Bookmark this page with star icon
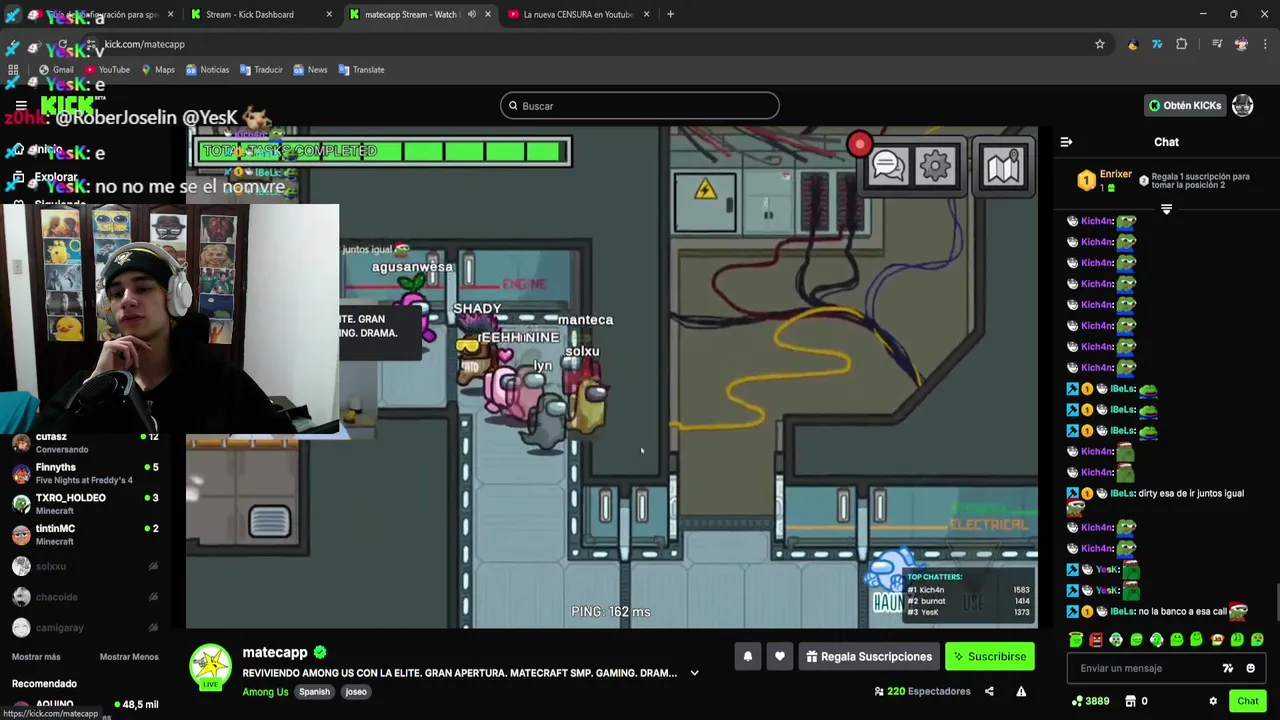Viewport: 1280px width, 720px height. point(1100,44)
